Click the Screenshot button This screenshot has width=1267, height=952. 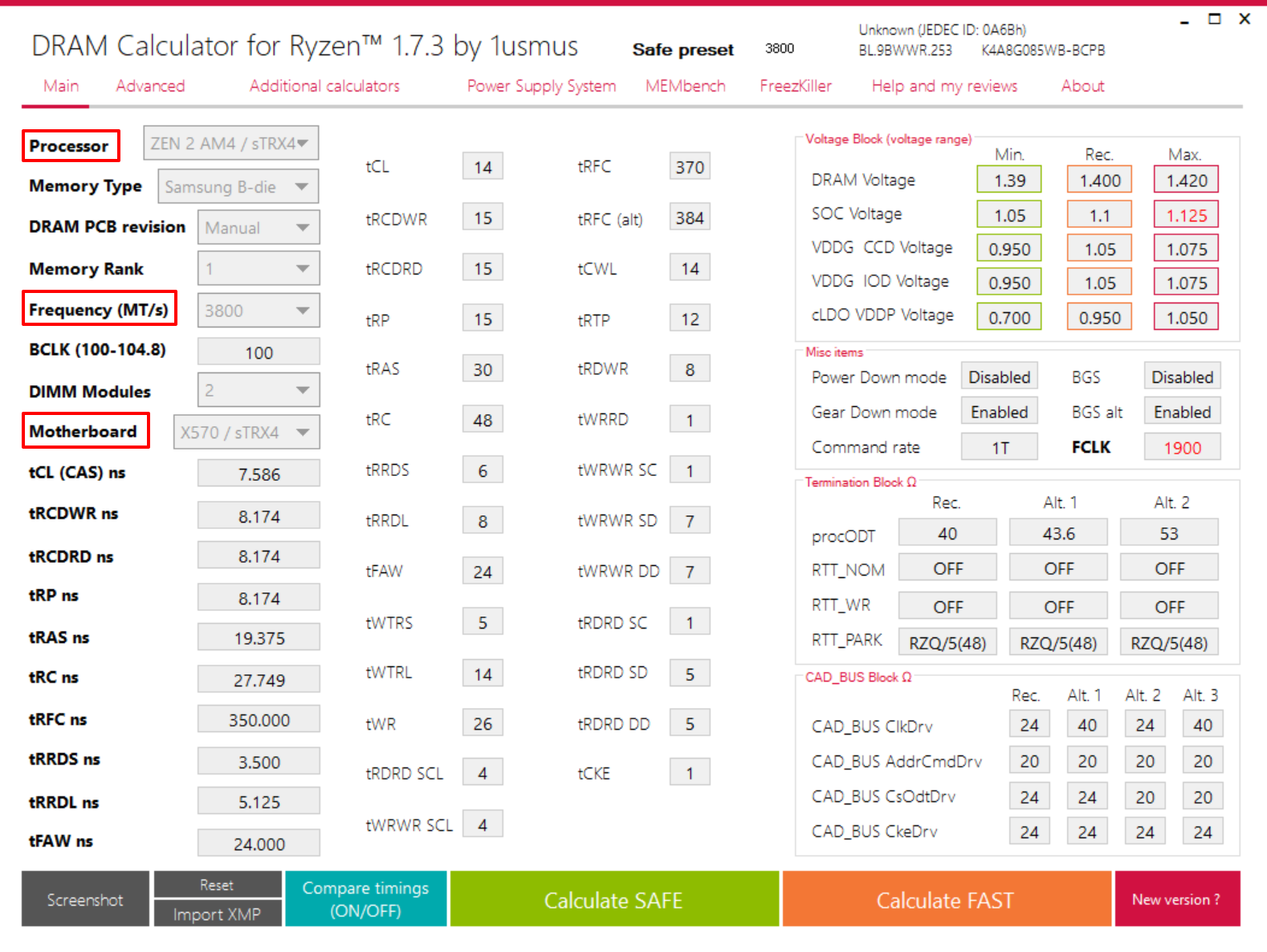click(x=85, y=899)
